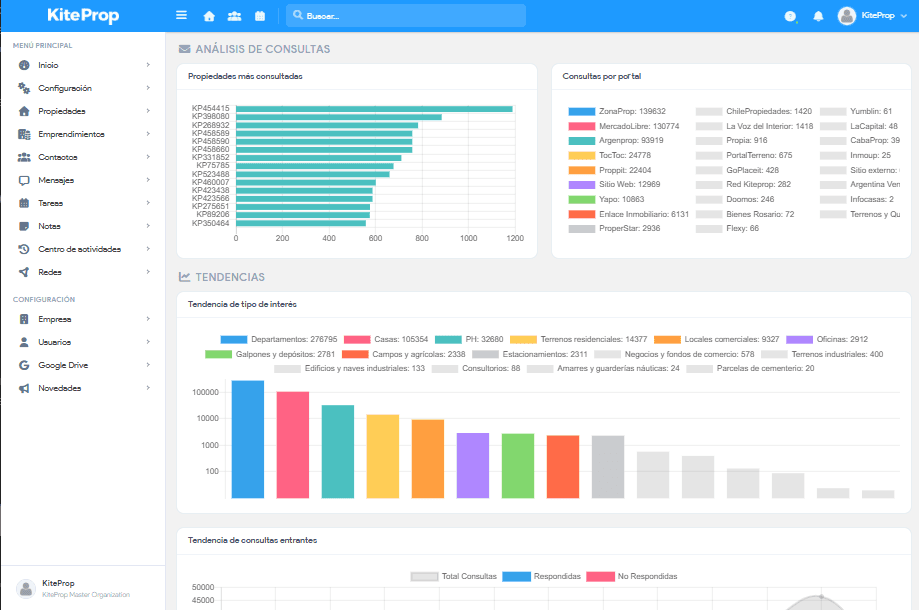This screenshot has width=919, height=610.
Task: Toggle ZonaProp legend item in portal chart
Action: click(617, 111)
